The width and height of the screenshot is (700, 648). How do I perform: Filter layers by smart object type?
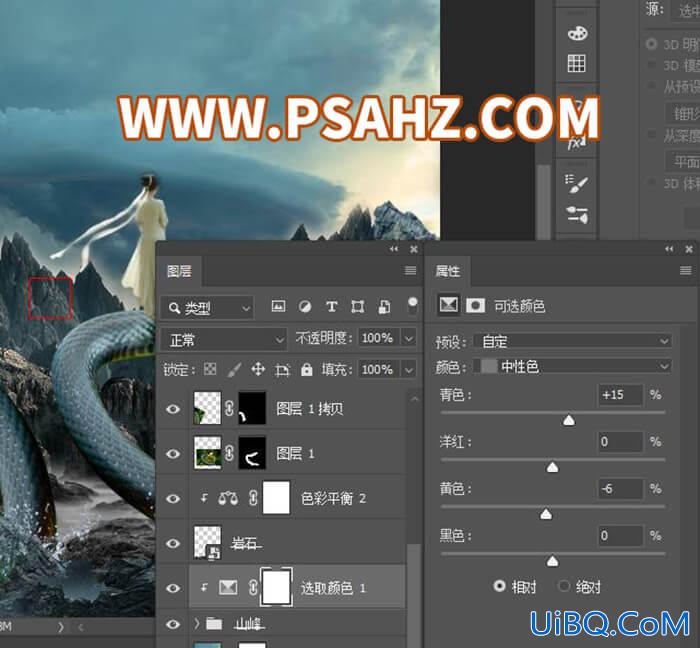pyautogui.click(x=384, y=307)
